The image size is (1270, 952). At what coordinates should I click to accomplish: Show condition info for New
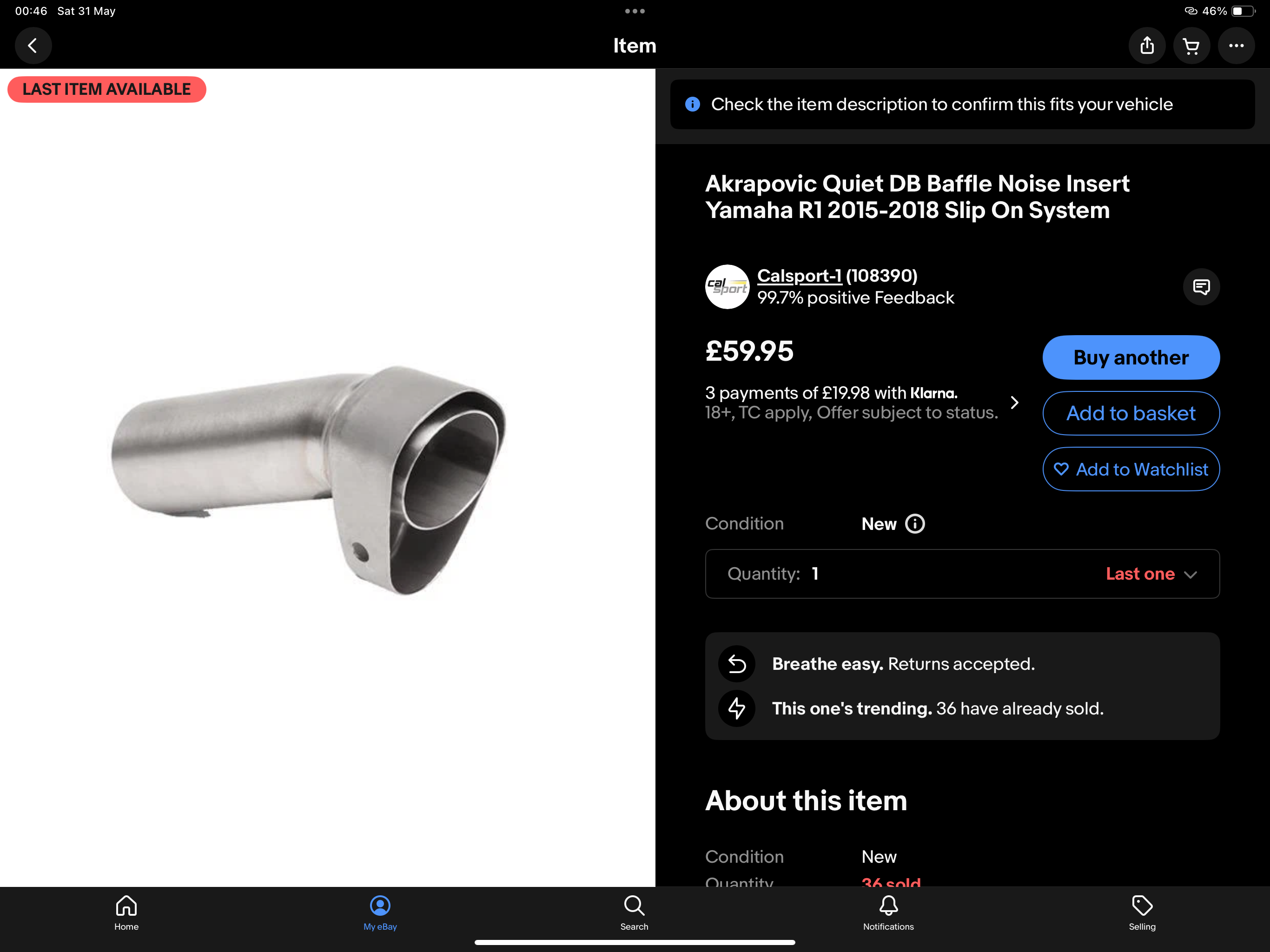click(x=914, y=524)
